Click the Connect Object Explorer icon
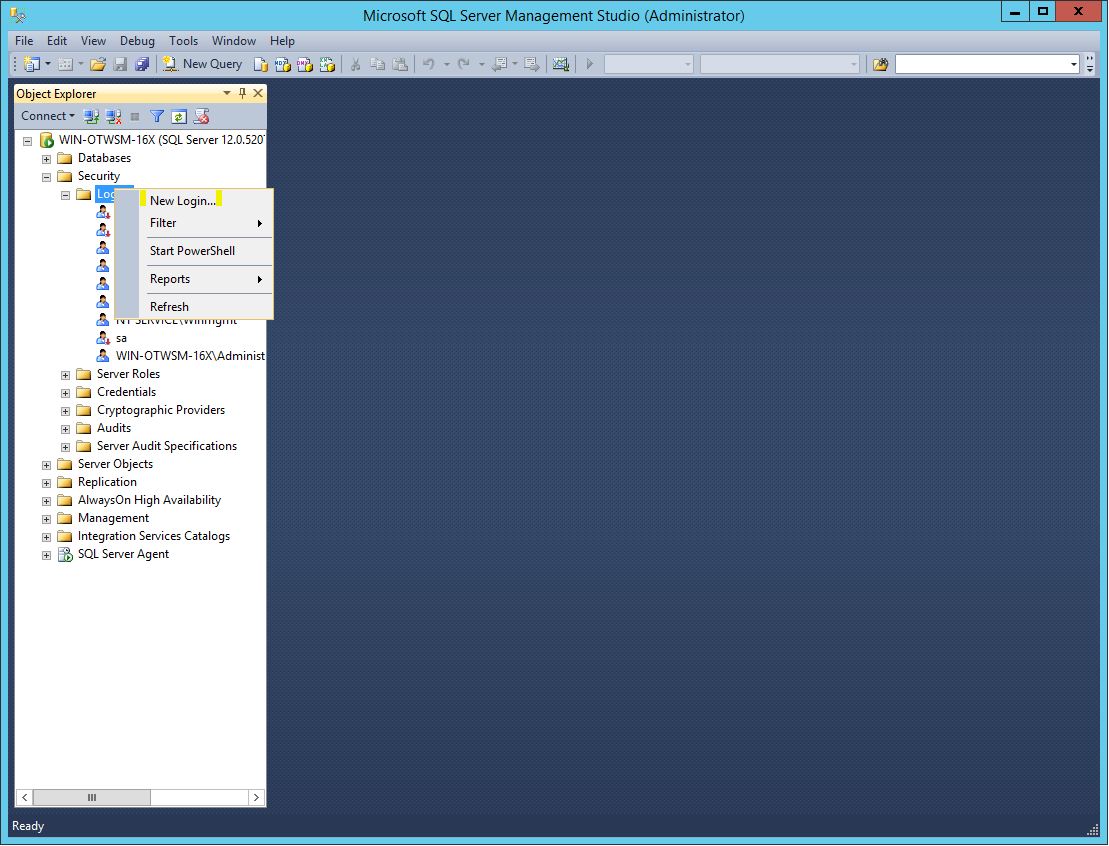The width and height of the screenshot is (1109, 846). [x=91, y=117]
